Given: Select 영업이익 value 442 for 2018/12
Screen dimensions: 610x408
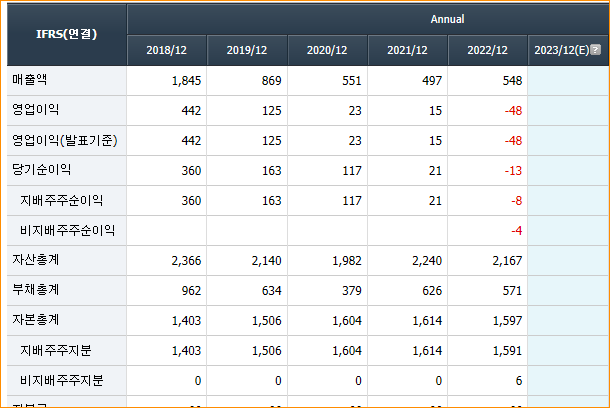Looking at the screenshot, I should click(x=191, y=111).
